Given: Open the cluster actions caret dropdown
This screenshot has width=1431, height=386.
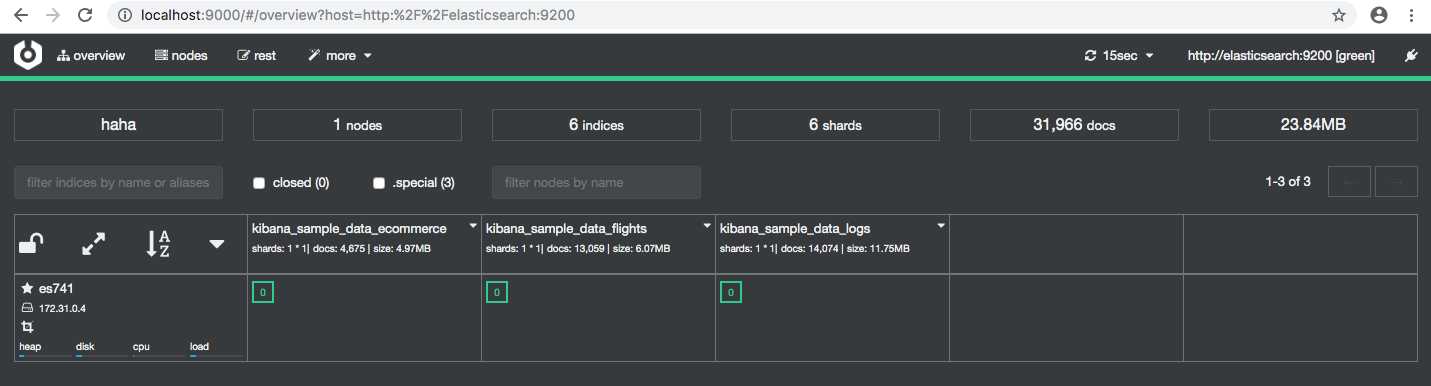Looking at the screenshot, I should pos(217,244).
